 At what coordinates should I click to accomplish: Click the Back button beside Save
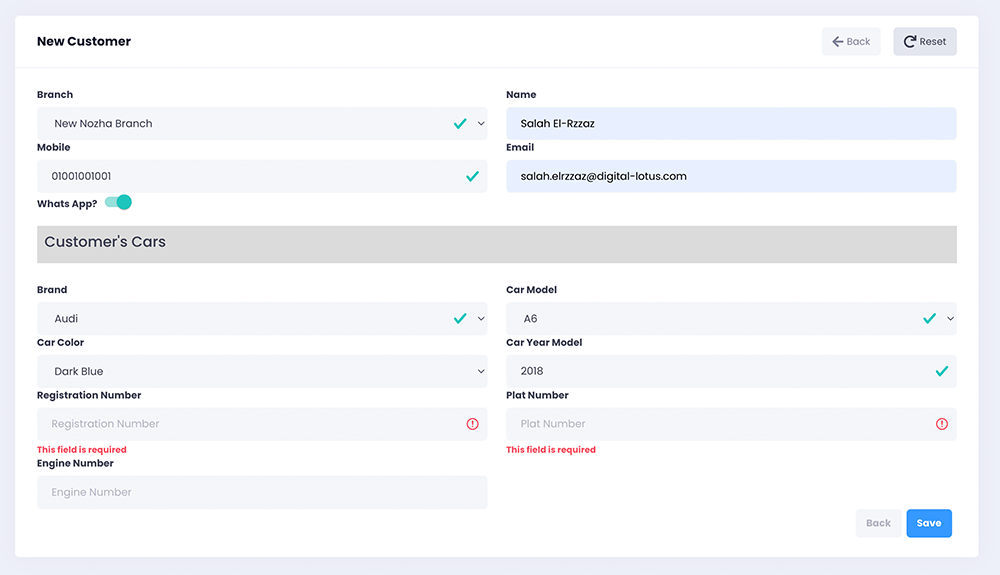878,523
